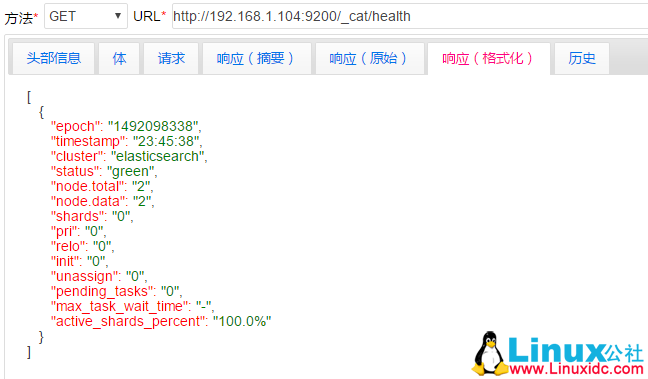Viewport: 648px width, 379px height.
Task: Click the "timestamp" key
Action: (x=89, y=141)
